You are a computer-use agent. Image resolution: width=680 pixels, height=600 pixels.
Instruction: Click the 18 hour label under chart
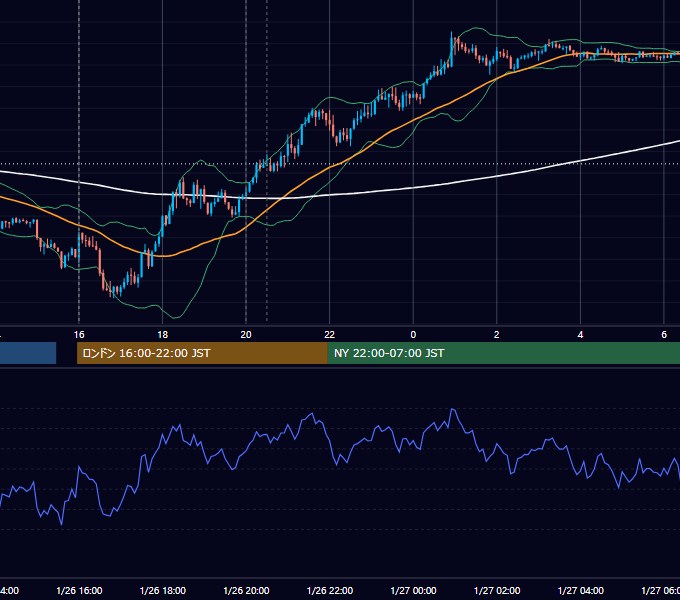[x=163, y=335]
